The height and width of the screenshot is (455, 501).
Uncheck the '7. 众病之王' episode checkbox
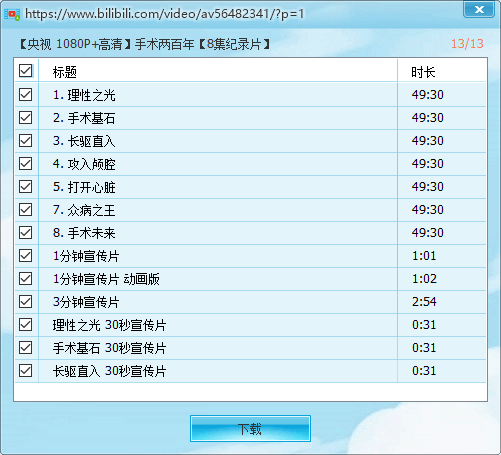coord(26,210)
